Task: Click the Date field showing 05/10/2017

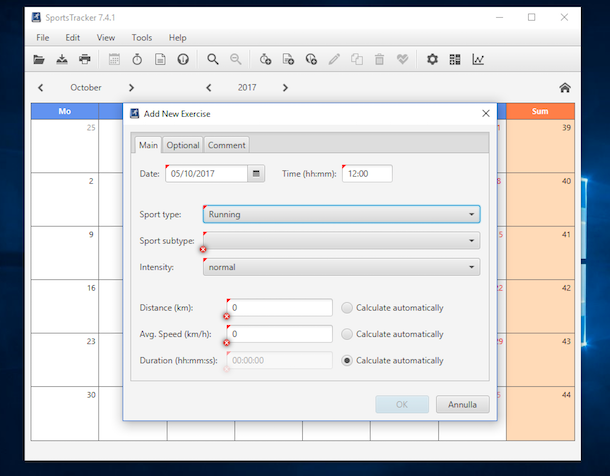Action: pyautogui.click(x=207, y=173)
